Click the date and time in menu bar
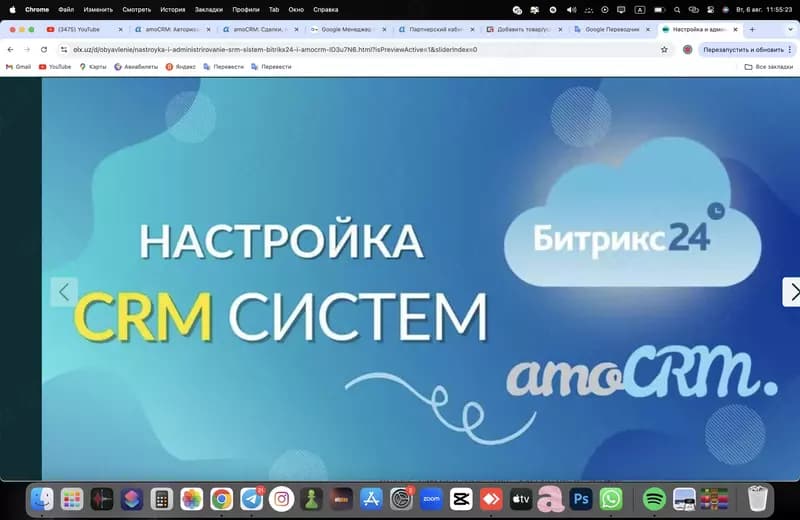The image size is (800, 520). pos(764,10)
